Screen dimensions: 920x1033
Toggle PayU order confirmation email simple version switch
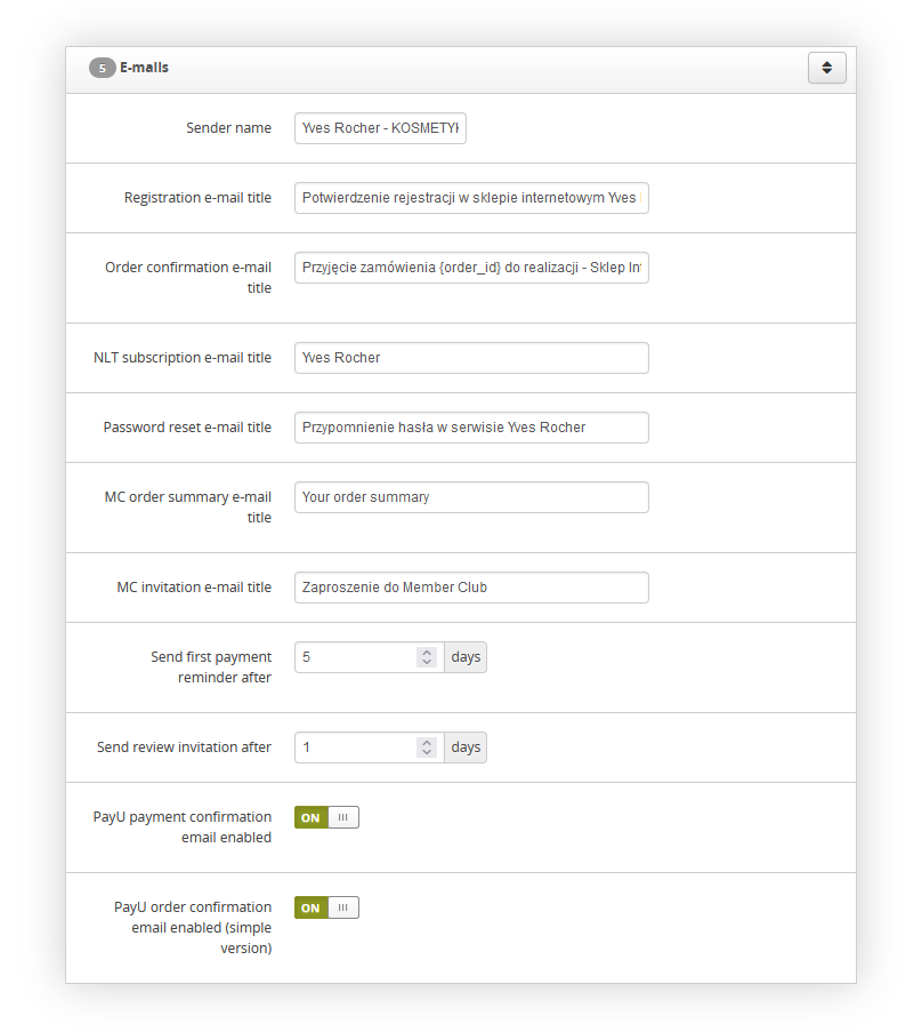[327, 908]
